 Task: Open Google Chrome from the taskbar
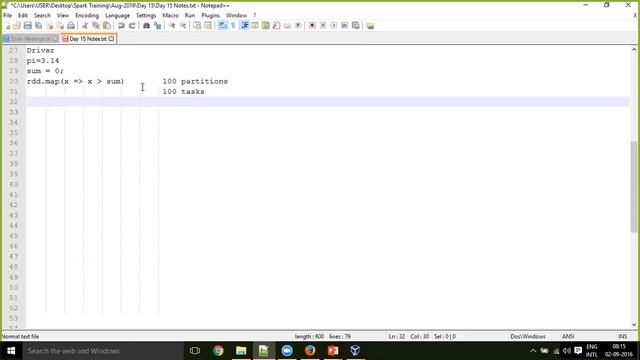click(218, 351)
